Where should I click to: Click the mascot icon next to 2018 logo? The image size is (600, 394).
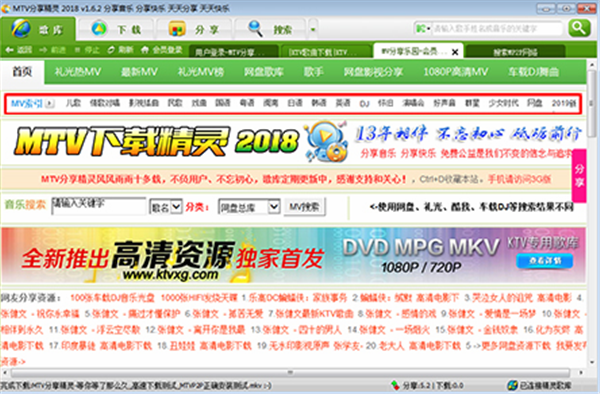click(326, 141)
